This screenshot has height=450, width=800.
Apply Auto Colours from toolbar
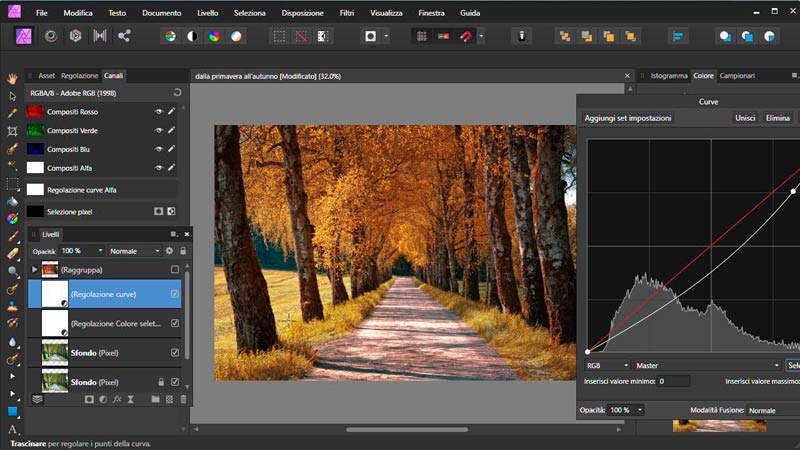tap(214, 36)
